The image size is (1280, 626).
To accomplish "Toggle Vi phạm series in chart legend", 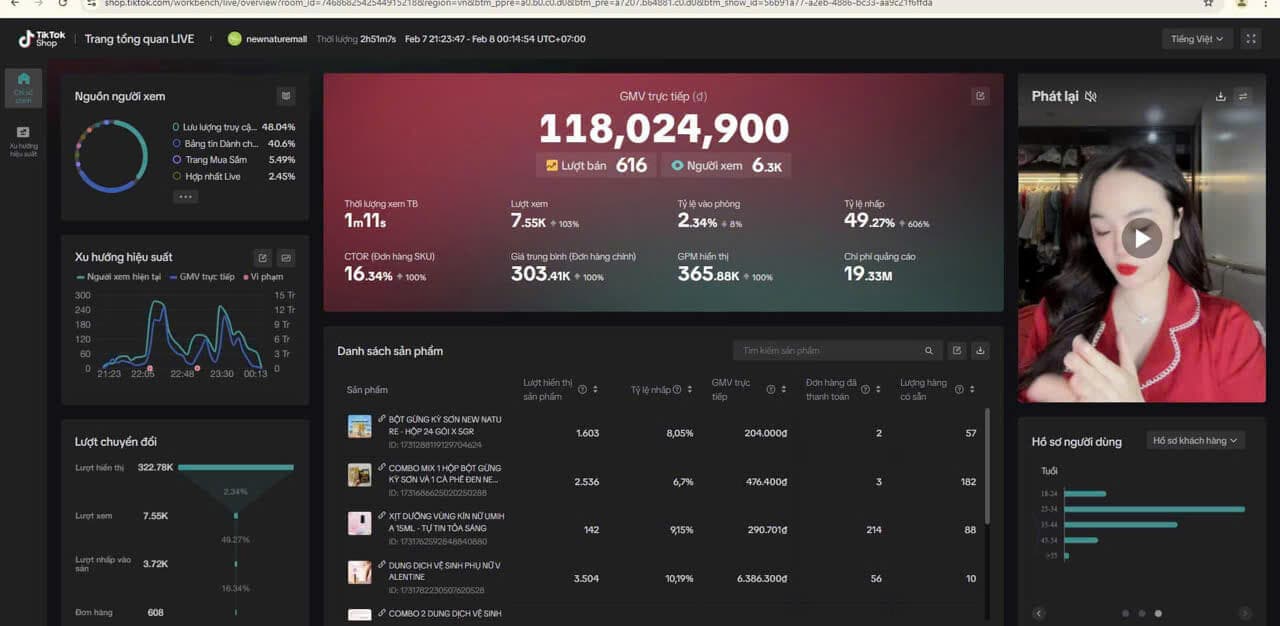I will [x=263, y=277].
